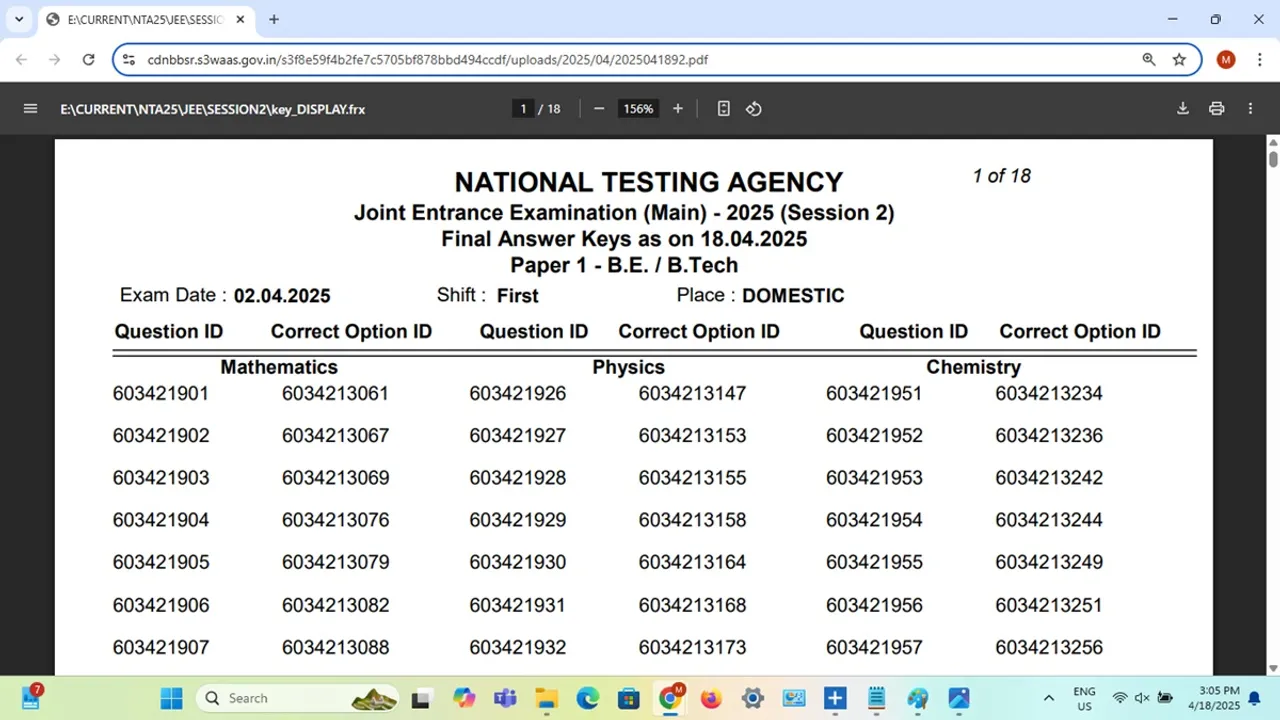Click answer 6034213256 in Chemistry
The image size is (1280, 720).
(x=1049, y=648)
